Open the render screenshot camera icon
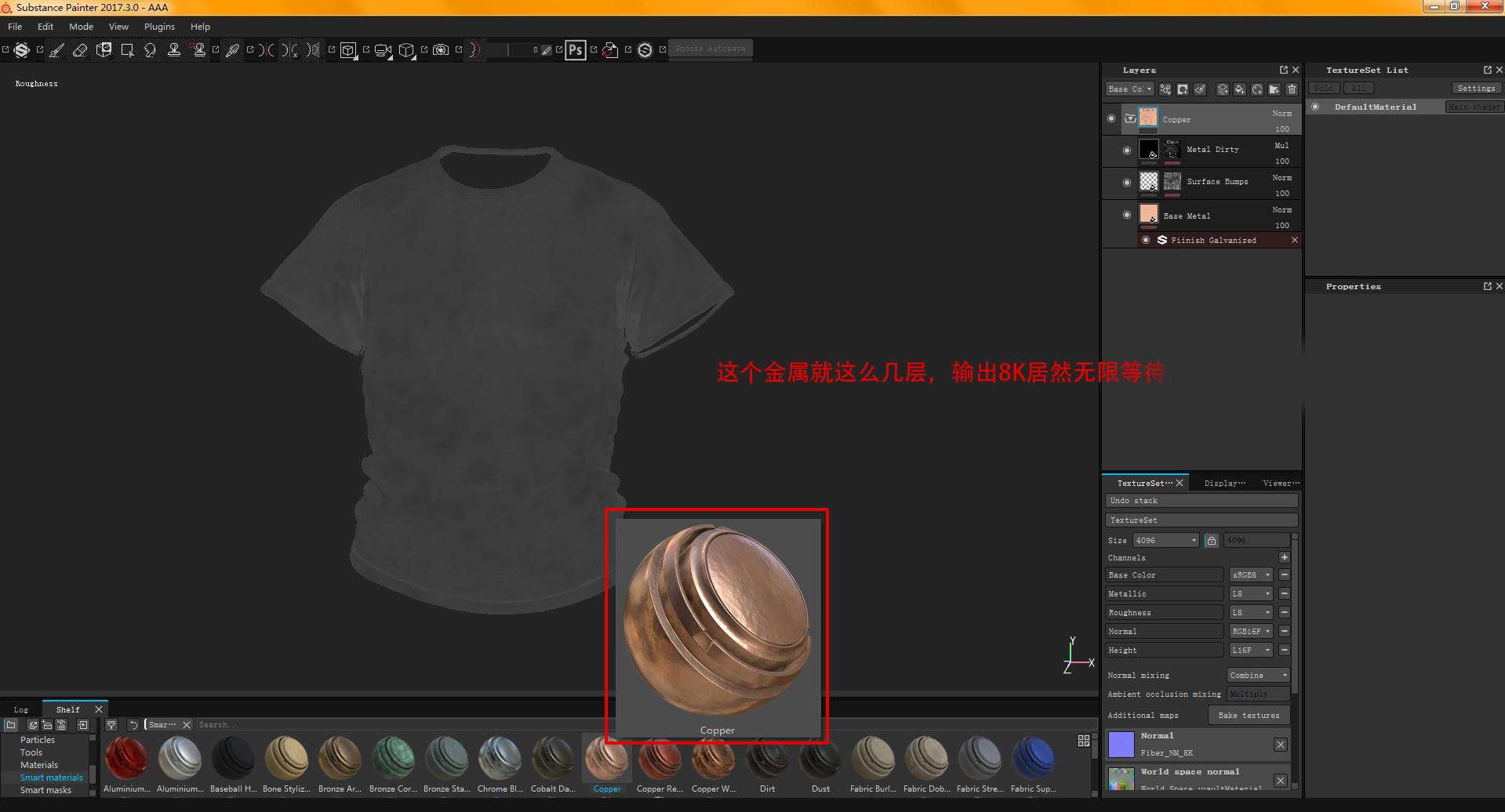Viewport: 1505px width, 812px height. (441, 50)
